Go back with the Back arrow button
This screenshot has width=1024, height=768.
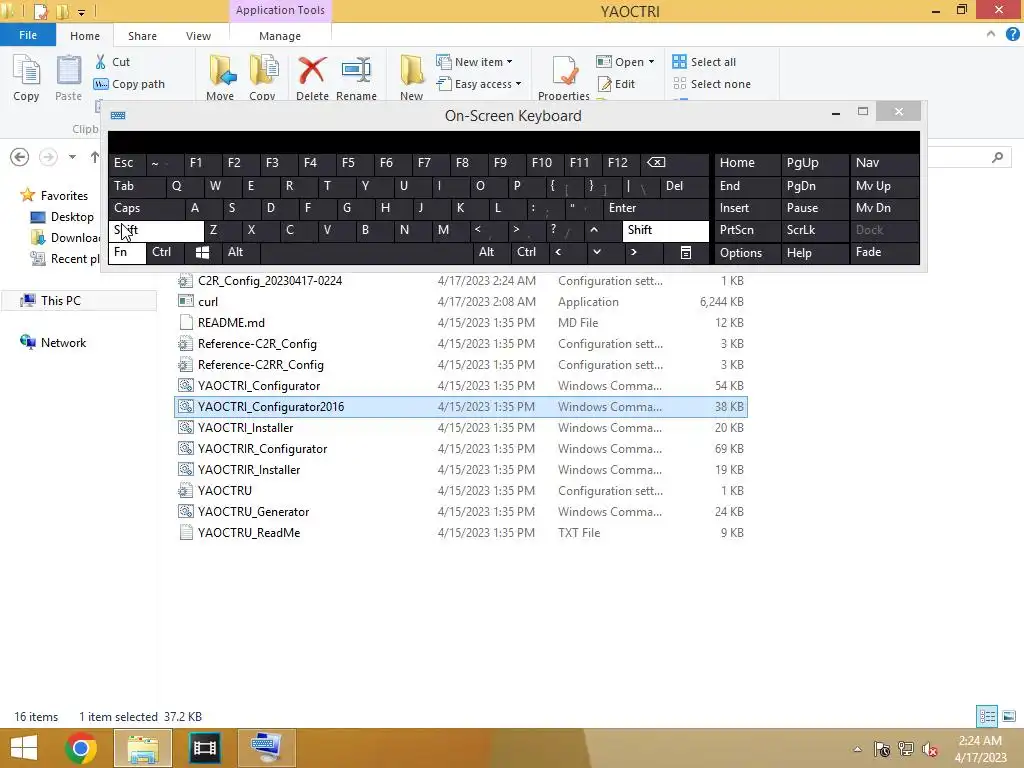pos(20,157)
